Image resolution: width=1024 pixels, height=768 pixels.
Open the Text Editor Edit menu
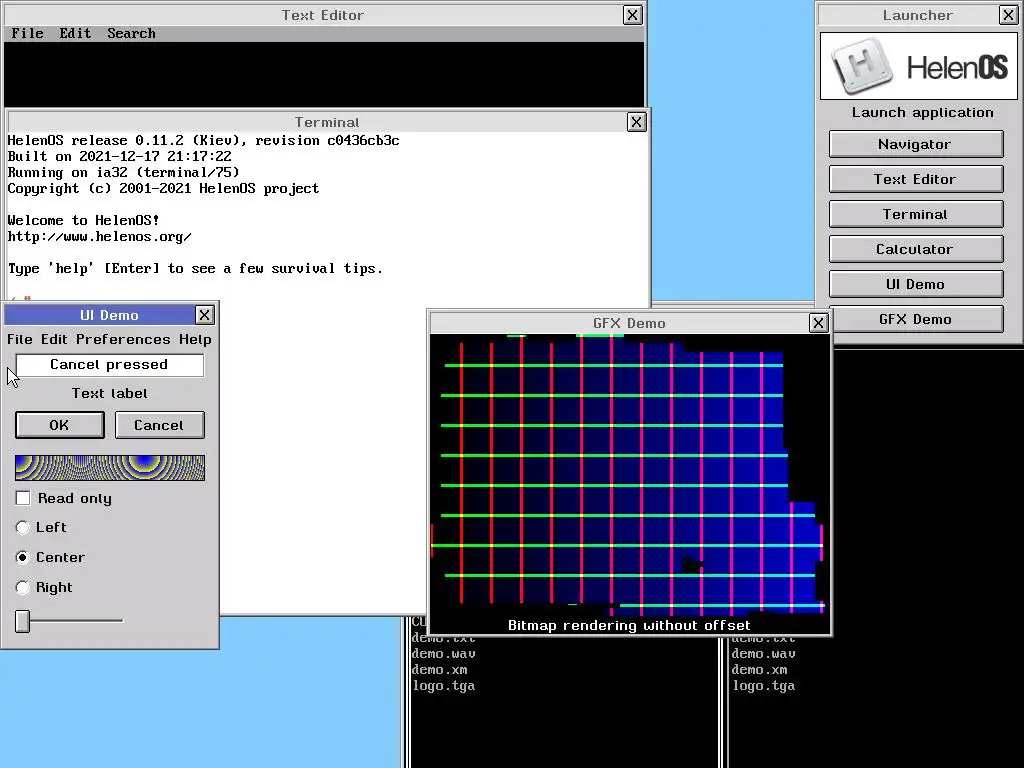pos(75,33)
